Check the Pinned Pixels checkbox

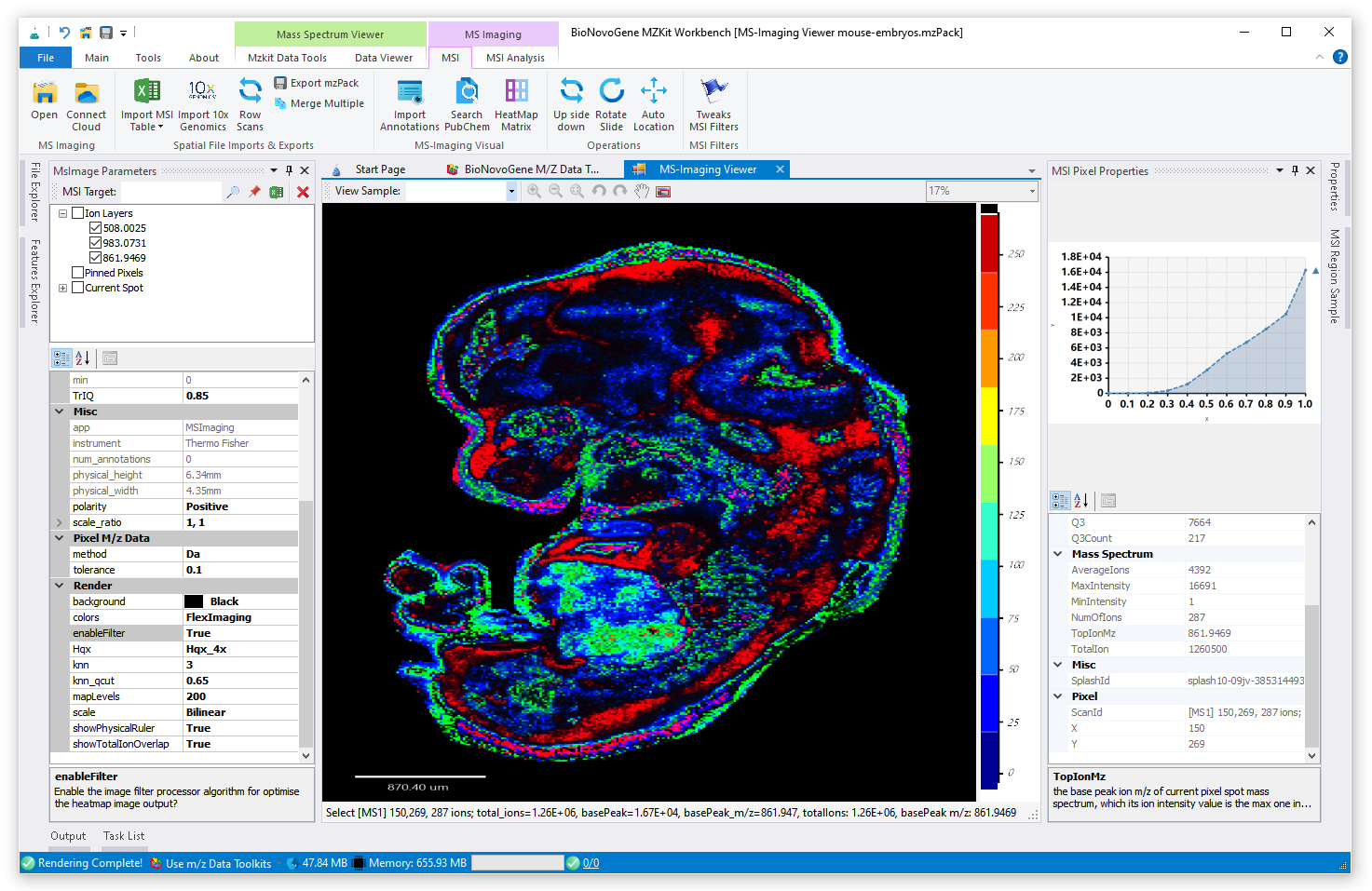(x=78, y=273)
